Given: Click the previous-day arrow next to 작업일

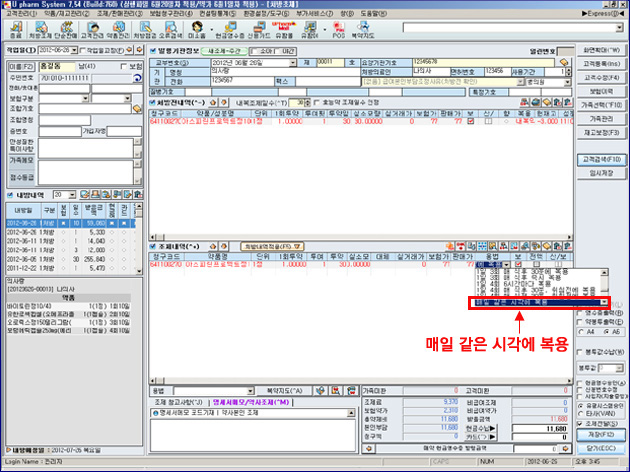Looking at the screenshot, I should click(x=129, y=50).
